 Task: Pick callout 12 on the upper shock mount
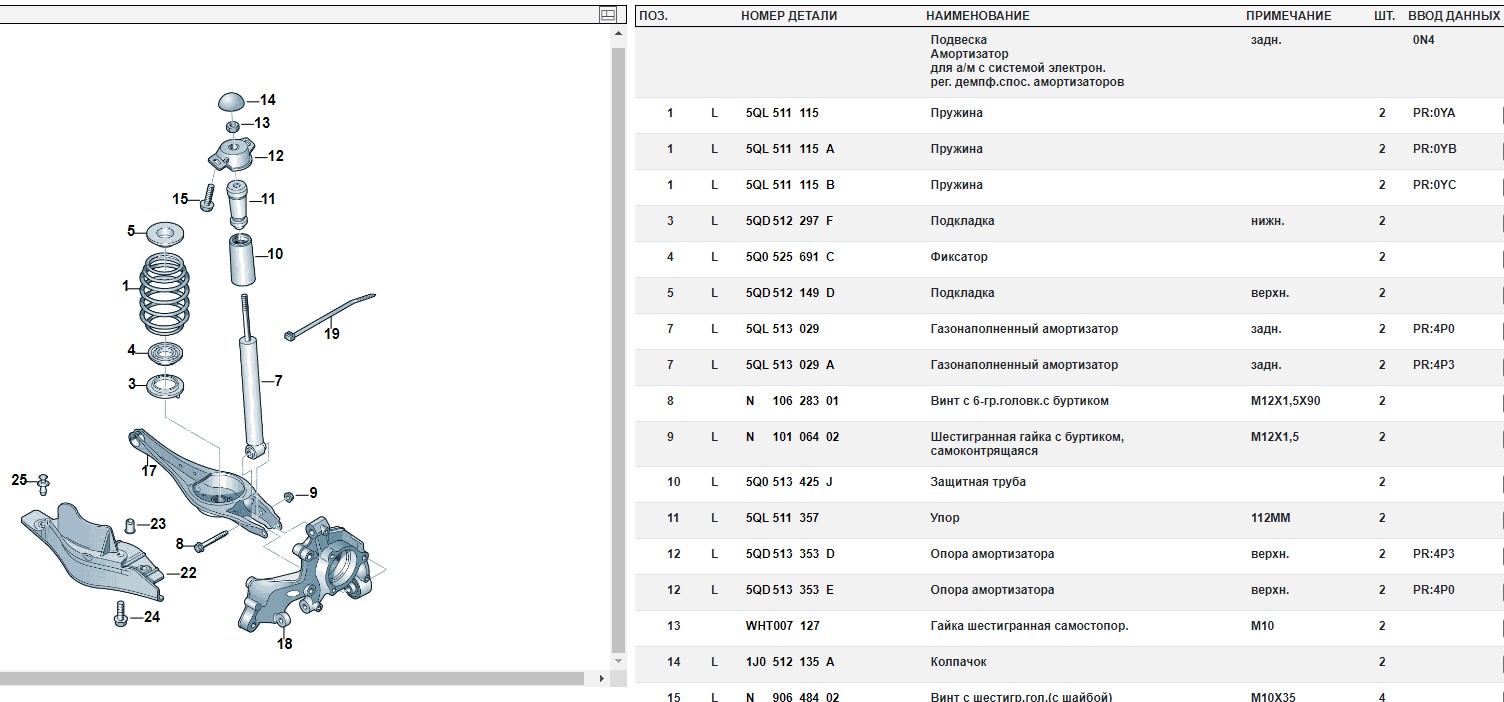click(x=275, y=156)
